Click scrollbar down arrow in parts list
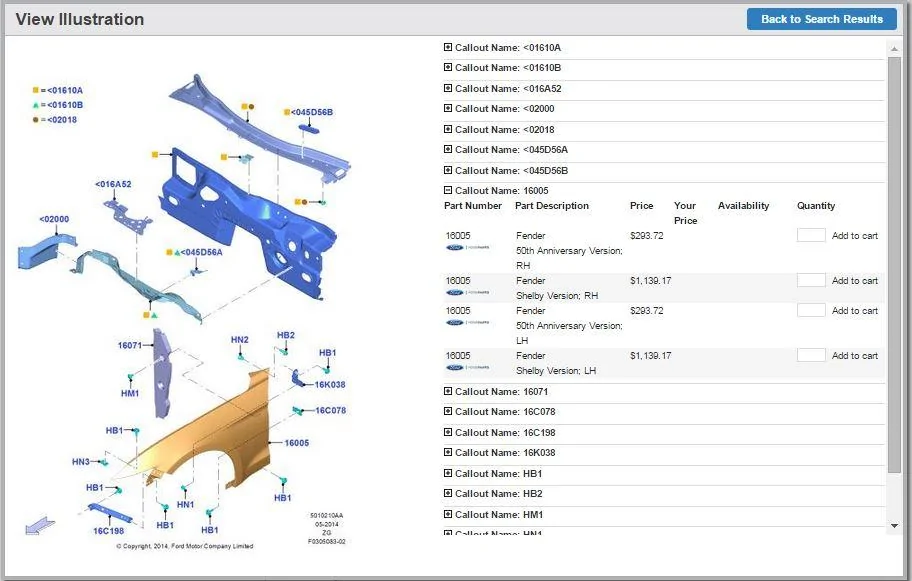The width and height of the screenshot is (912, 581). click(895, 526)
